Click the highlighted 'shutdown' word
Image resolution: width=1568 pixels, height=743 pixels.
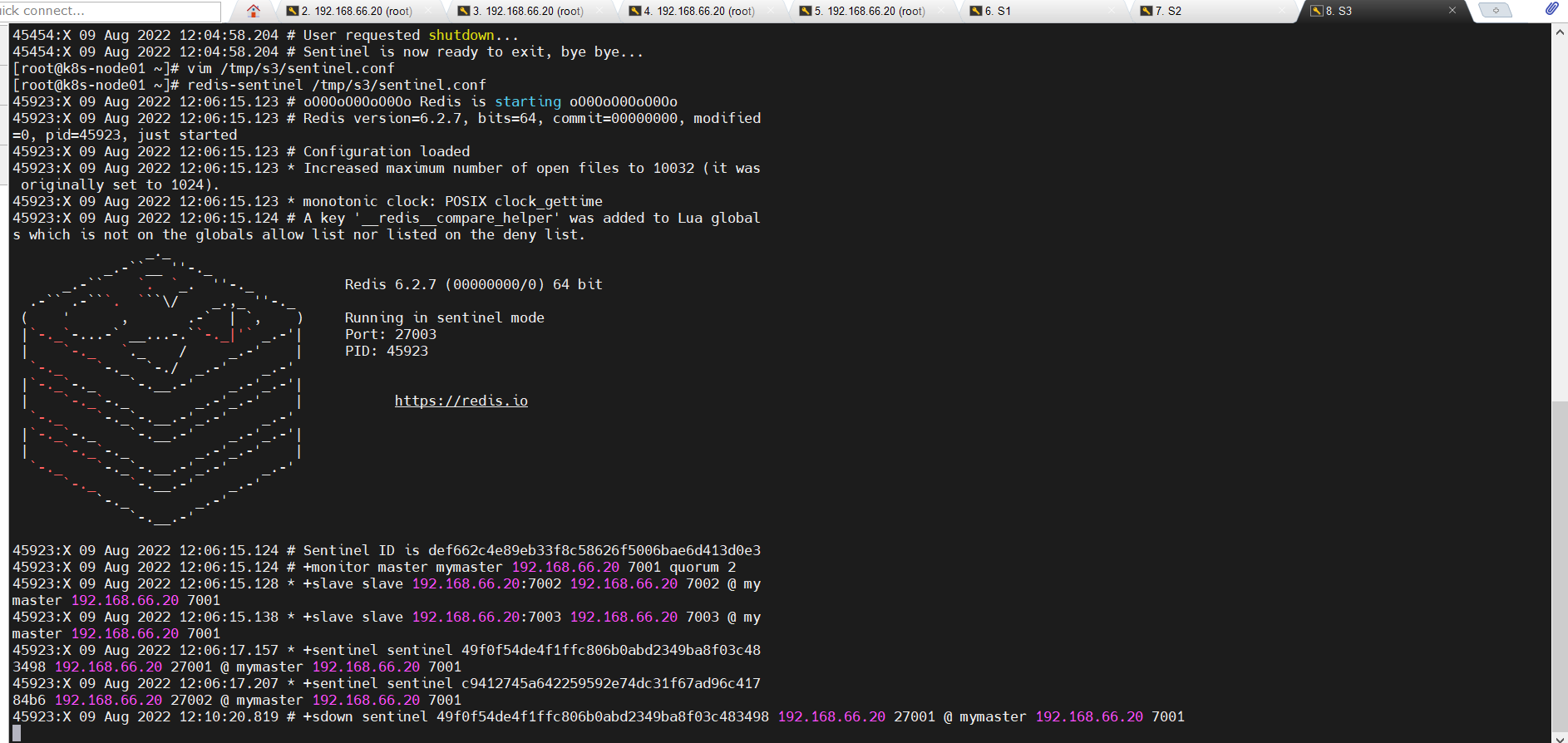(461, 35)
